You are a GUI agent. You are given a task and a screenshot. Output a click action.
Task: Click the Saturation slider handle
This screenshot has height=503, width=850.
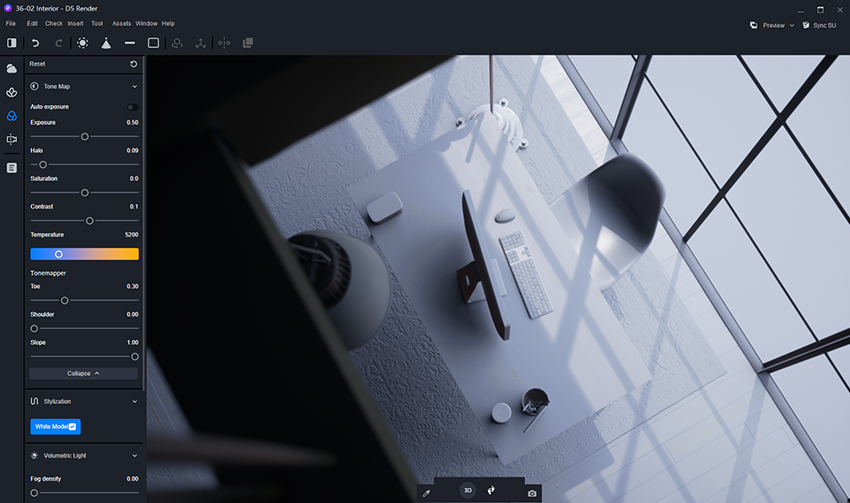tap(85, 193)
